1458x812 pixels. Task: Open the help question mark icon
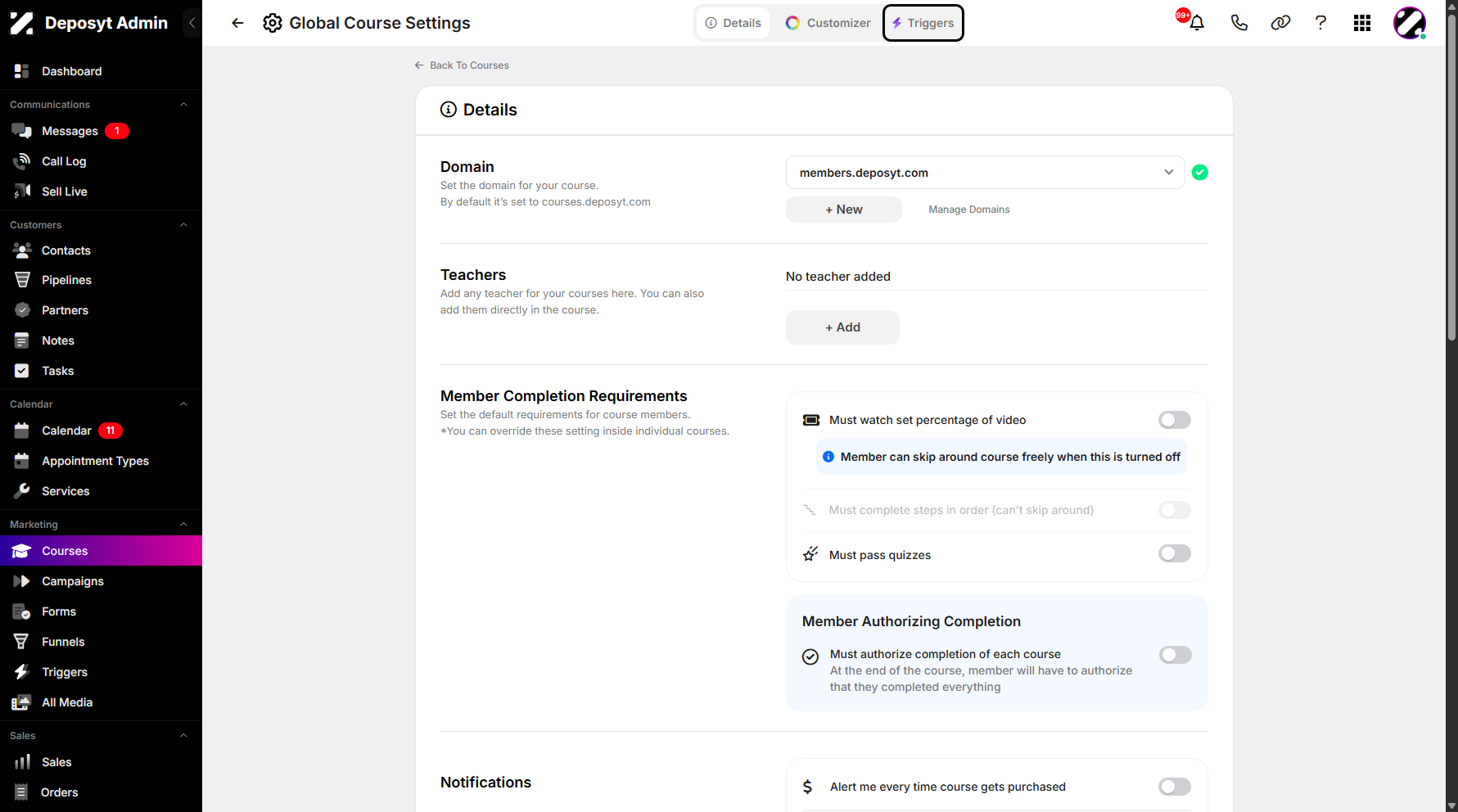pos(1320,23)
